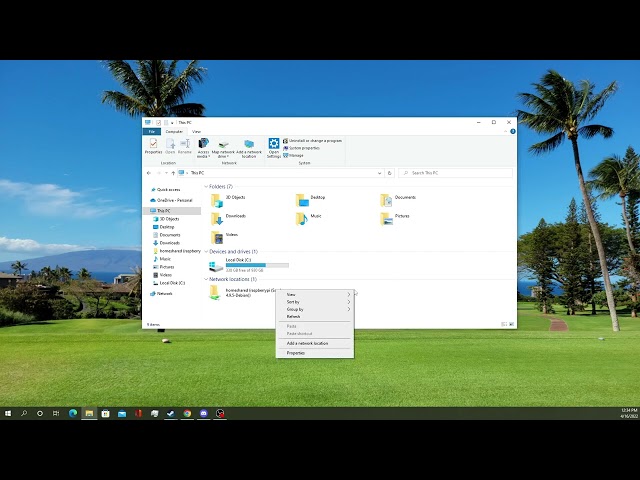Click the taskbar Search magnifier
The image size is (640, 480).
coord(24,413)
